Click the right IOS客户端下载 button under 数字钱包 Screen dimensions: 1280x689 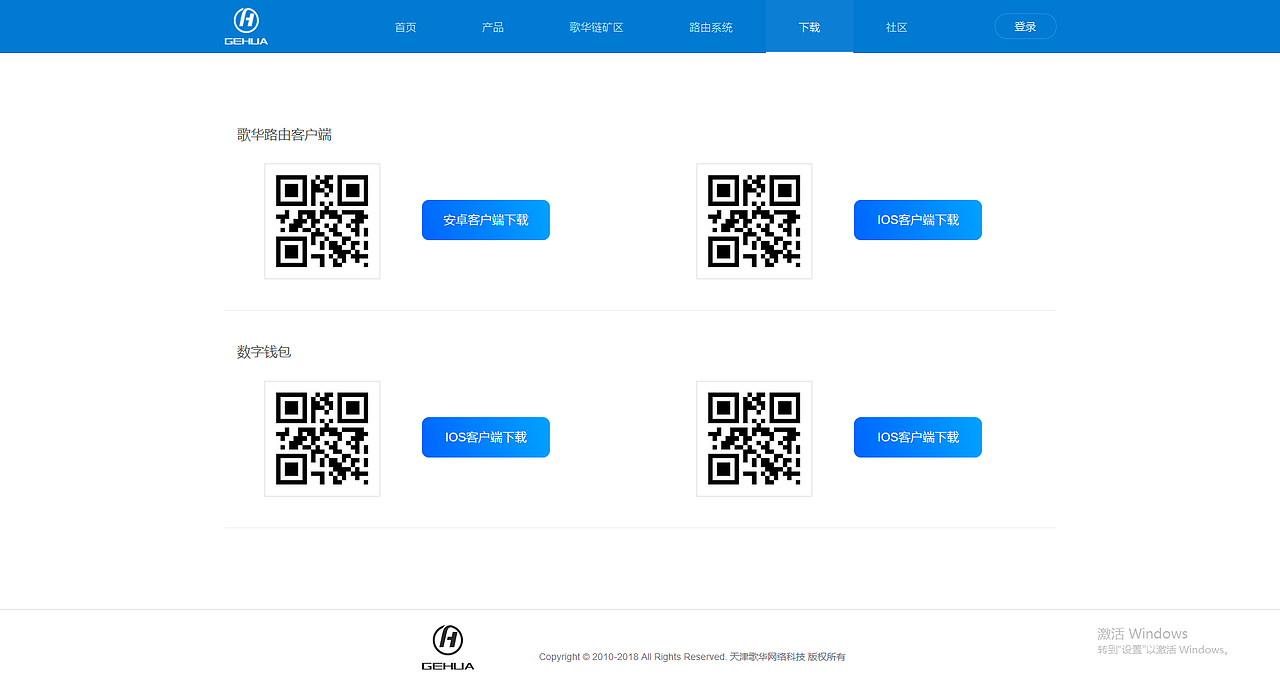pyautogui.click(x=918, y=437)
